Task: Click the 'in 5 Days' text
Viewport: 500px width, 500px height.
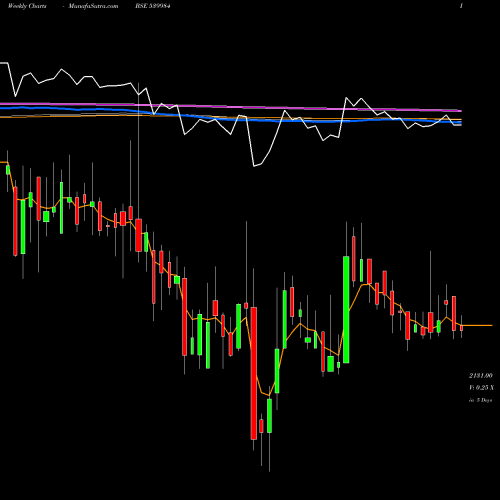Action: (x=481, y=400)
